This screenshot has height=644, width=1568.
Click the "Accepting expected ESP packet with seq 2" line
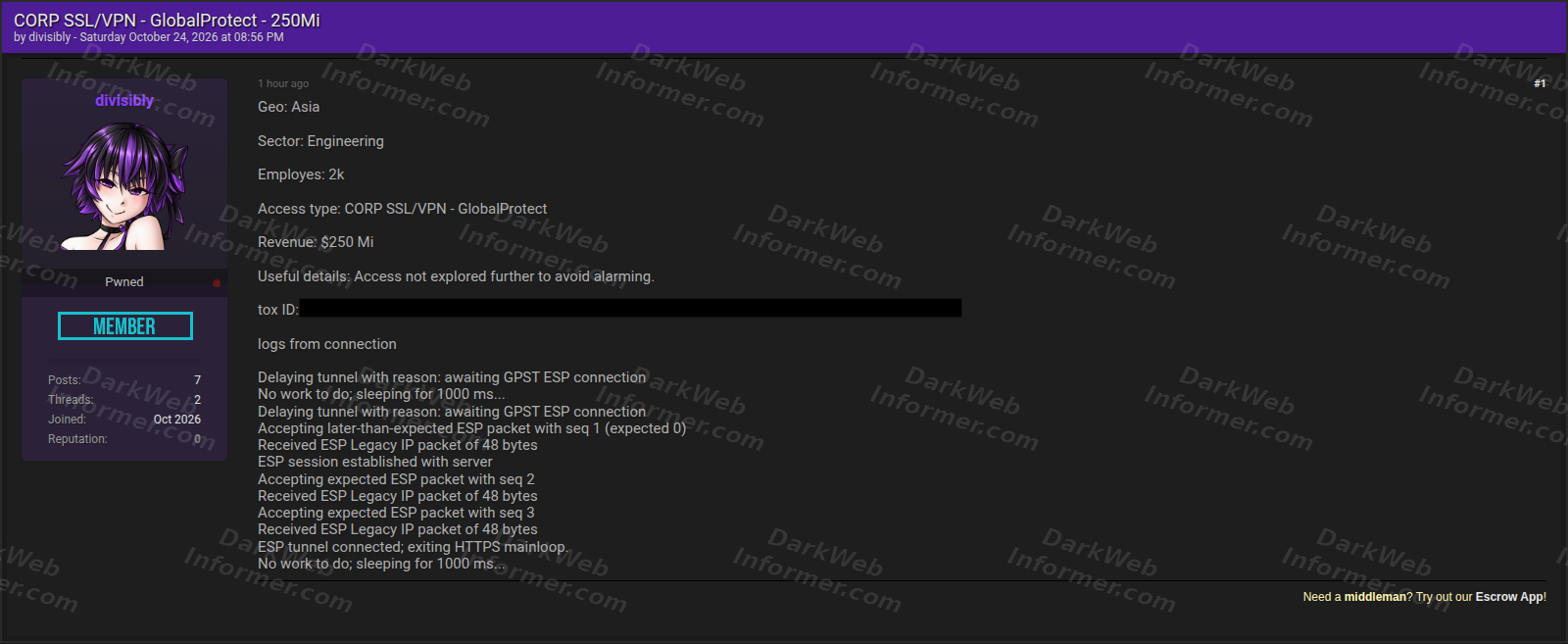pyautogui.click(x=396, y=479)
